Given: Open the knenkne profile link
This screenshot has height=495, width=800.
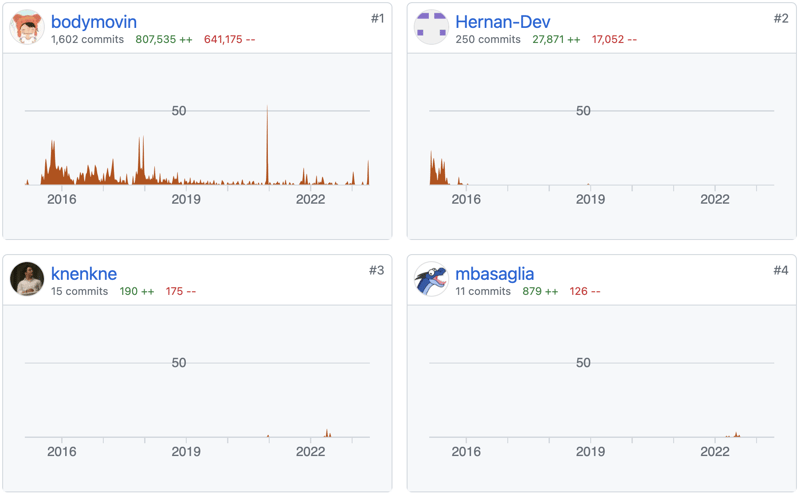Looking at the screenshot, I should pyautogui.click(x=84, y=273).
